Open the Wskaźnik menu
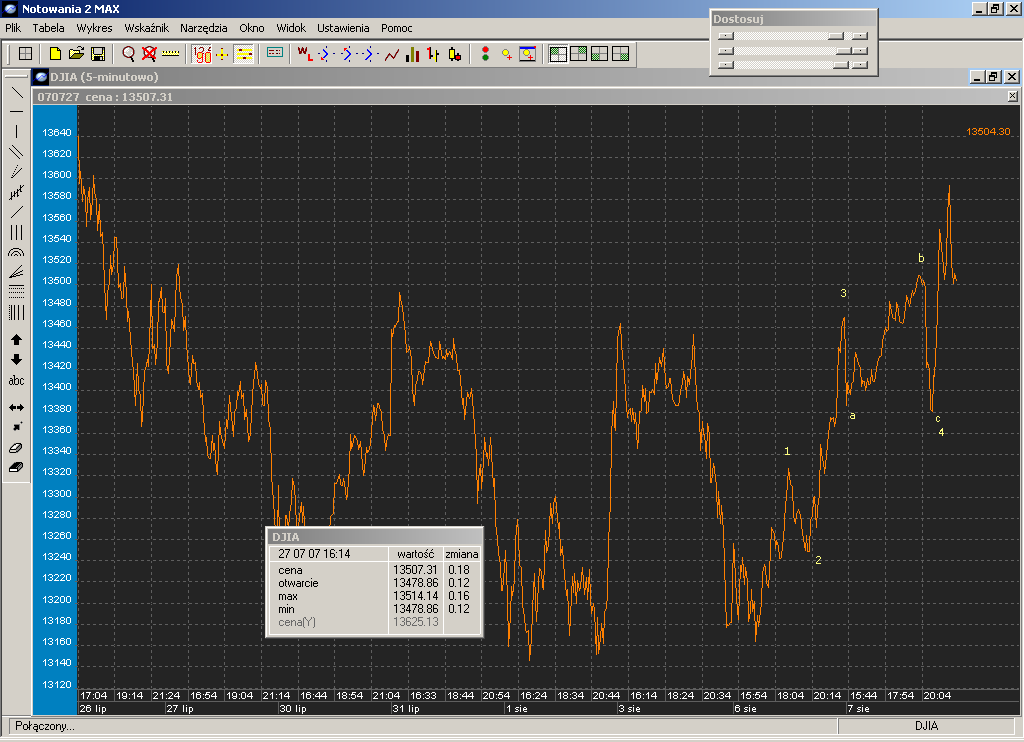Screen dimensions: 1024x742 tap(146, 28)
